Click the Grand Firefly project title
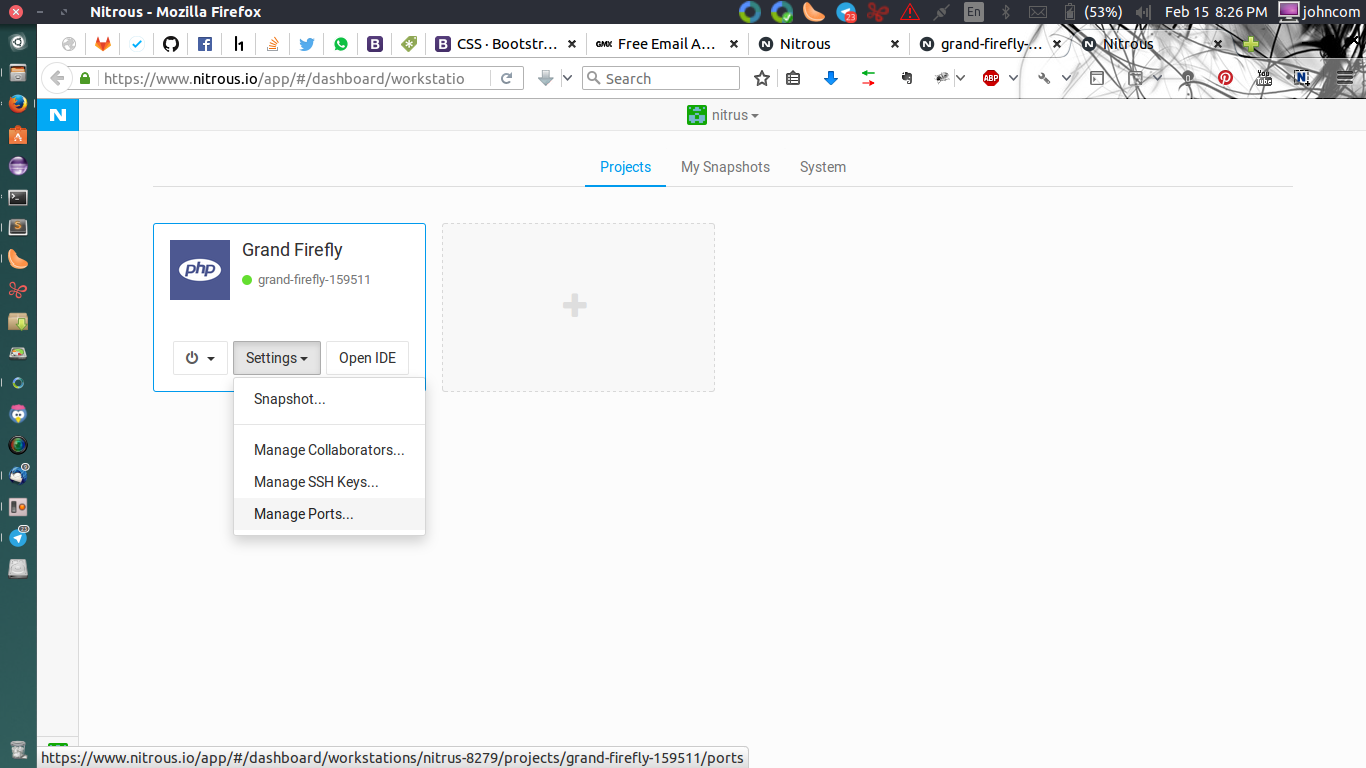 [x=292, y=250]
